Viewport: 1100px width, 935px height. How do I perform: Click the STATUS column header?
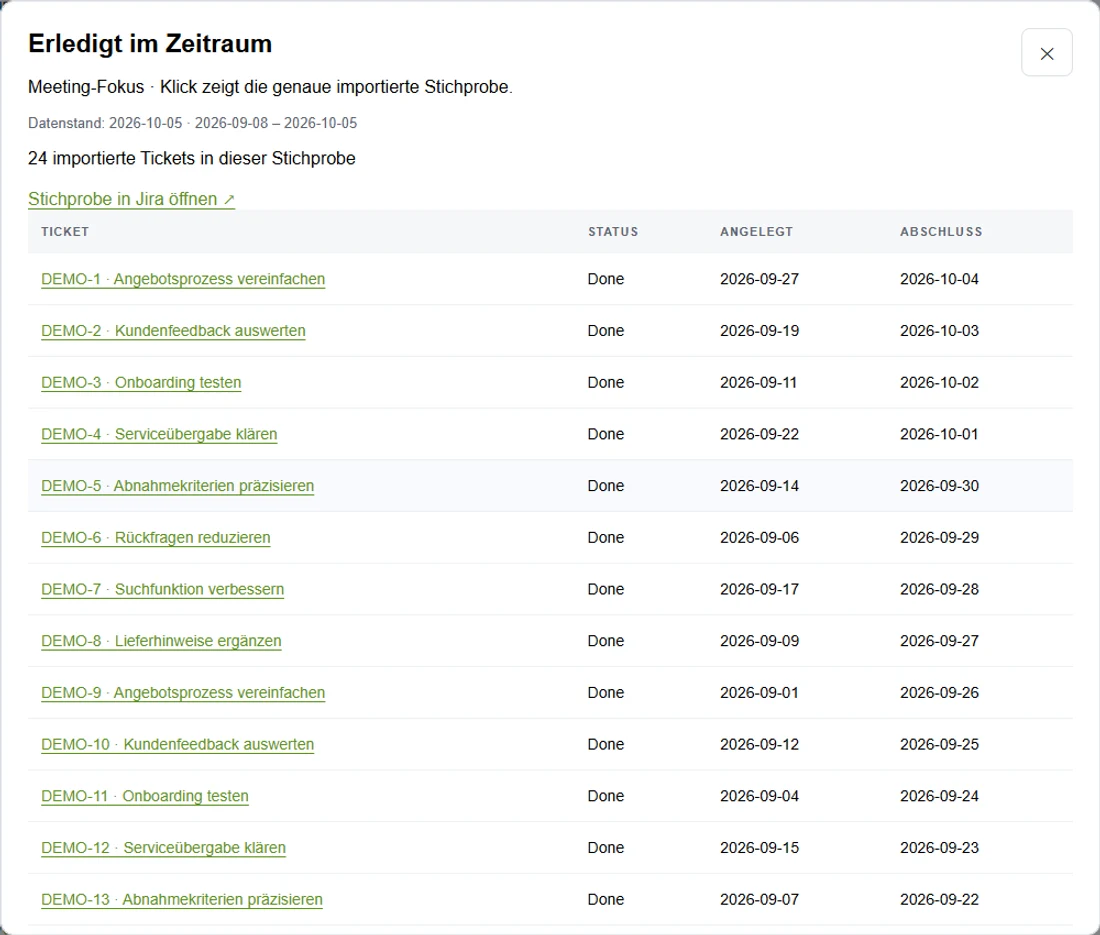(613, 231)
